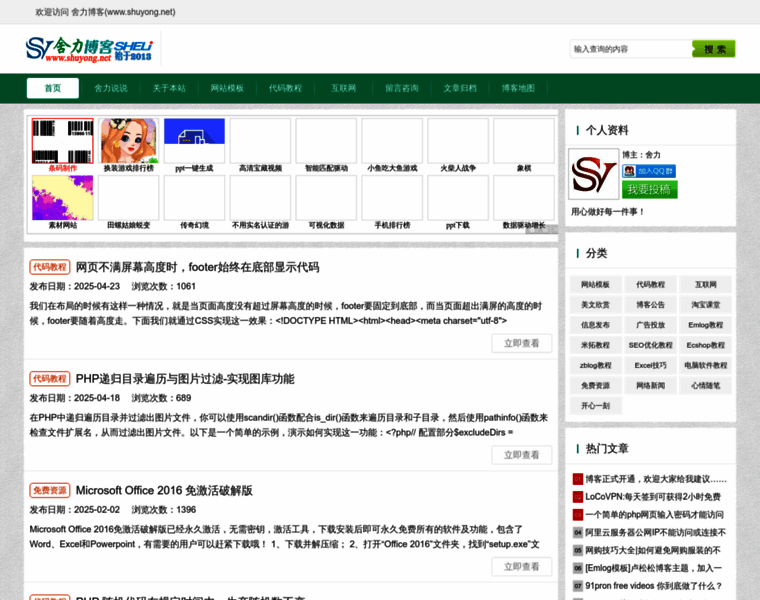Select the 首页 nav tab

pos(53,88)
